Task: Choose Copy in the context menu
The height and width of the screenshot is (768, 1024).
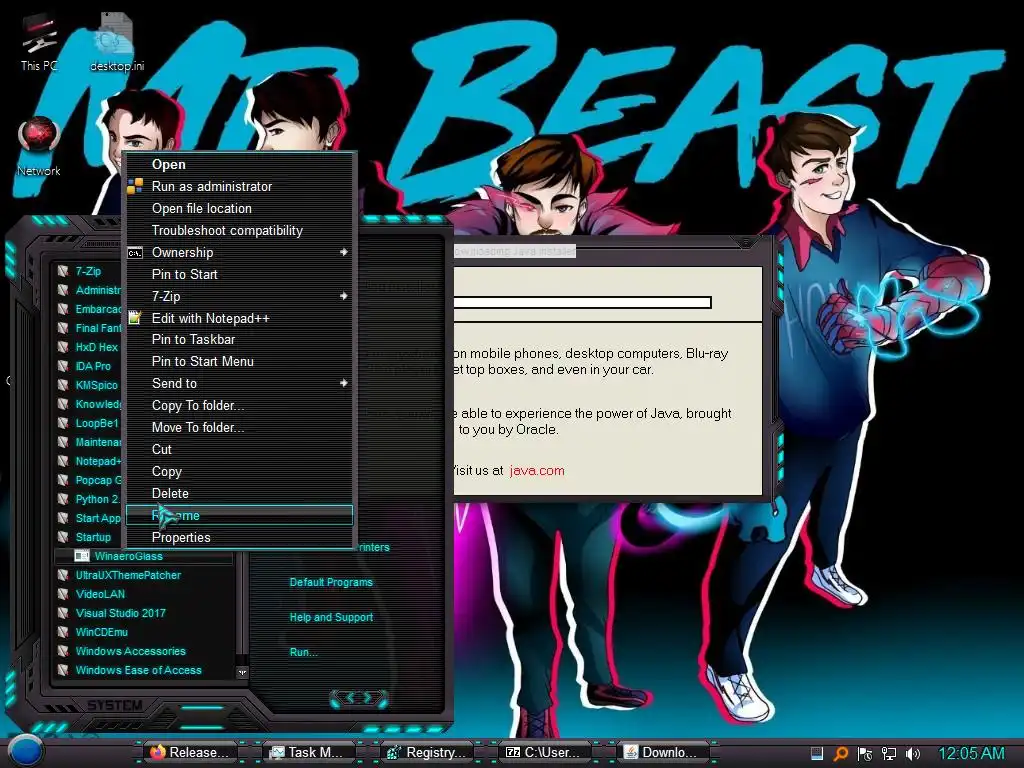Action: point(239,472)
